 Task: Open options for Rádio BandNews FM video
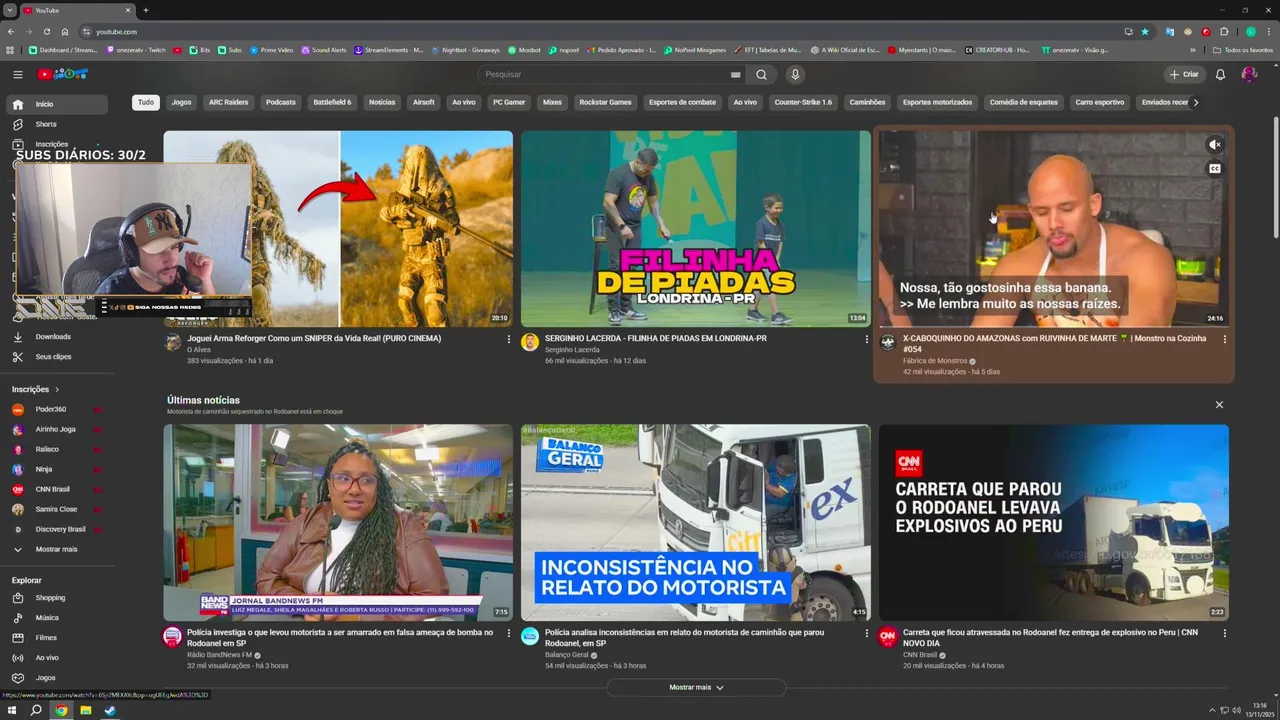509,633
